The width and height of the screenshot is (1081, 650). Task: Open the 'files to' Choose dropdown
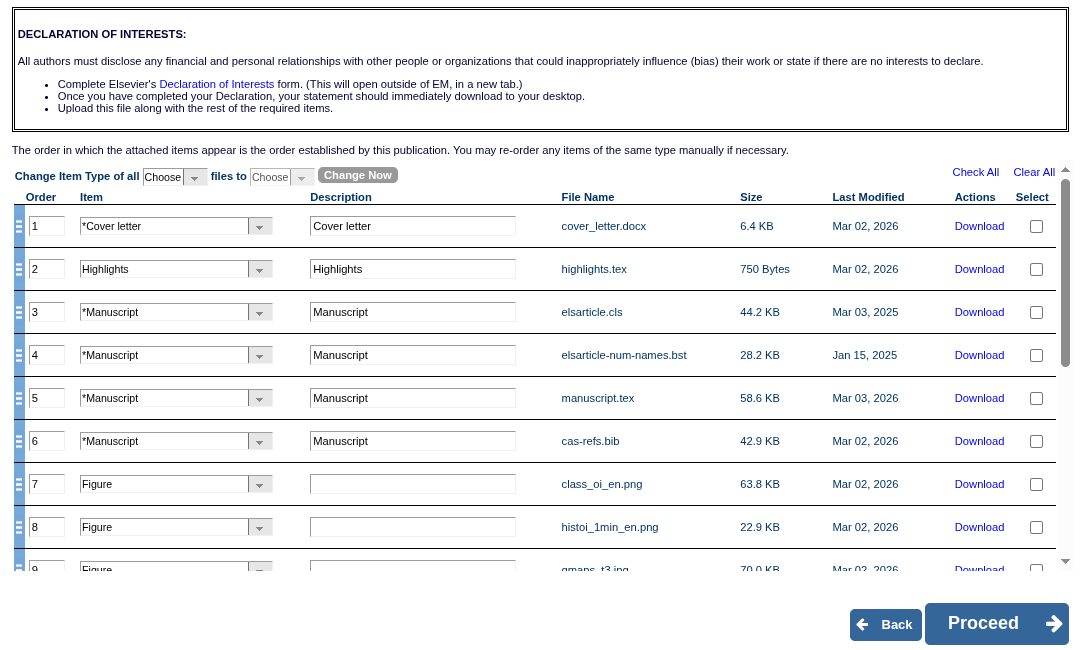[x=302, y=176]
